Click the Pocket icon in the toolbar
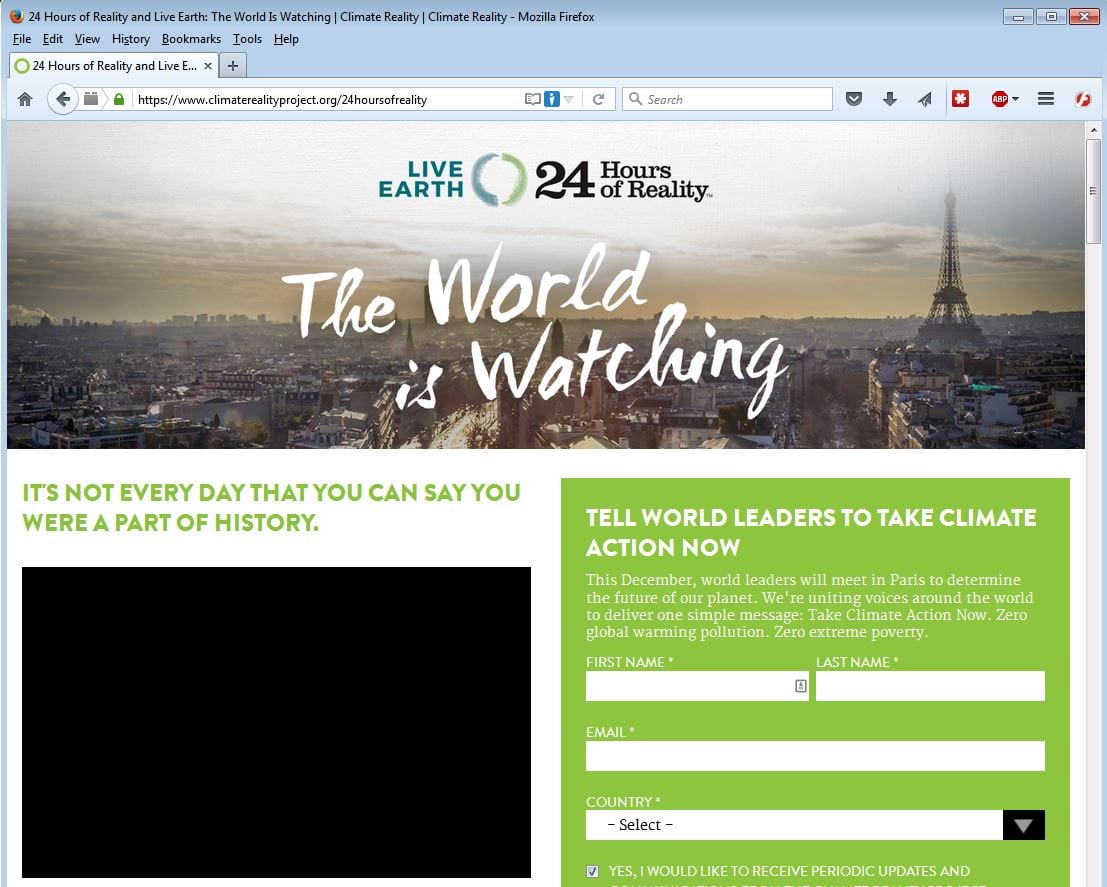 coord(854,99)
